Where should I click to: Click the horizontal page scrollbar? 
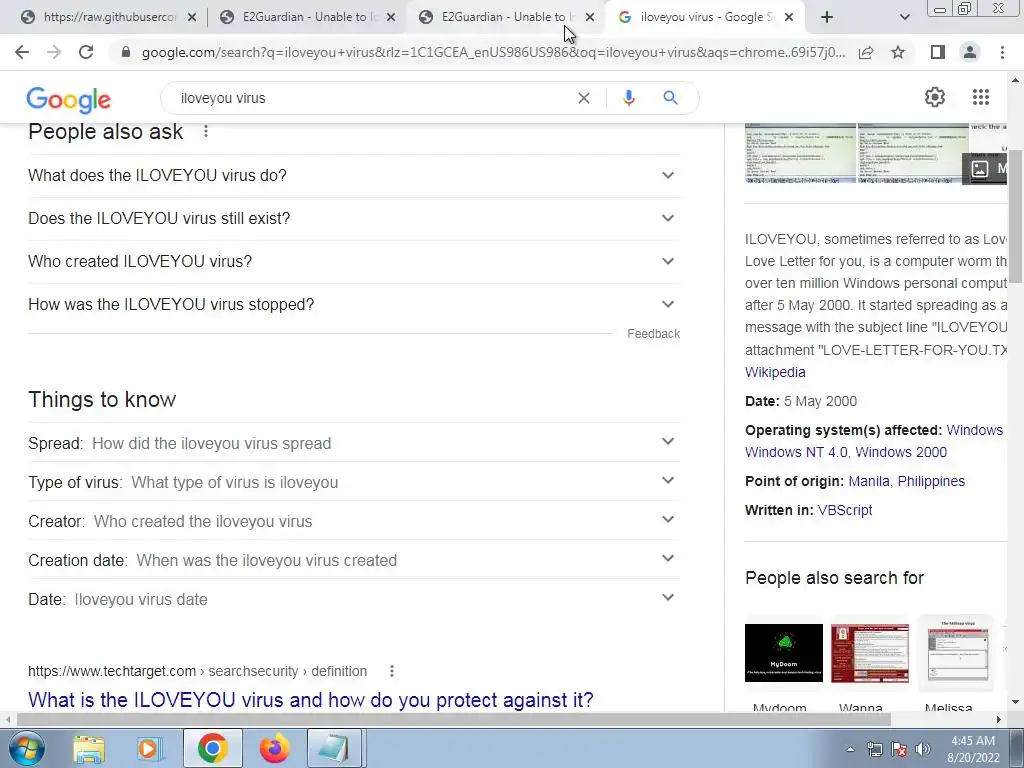pos(454,719)
